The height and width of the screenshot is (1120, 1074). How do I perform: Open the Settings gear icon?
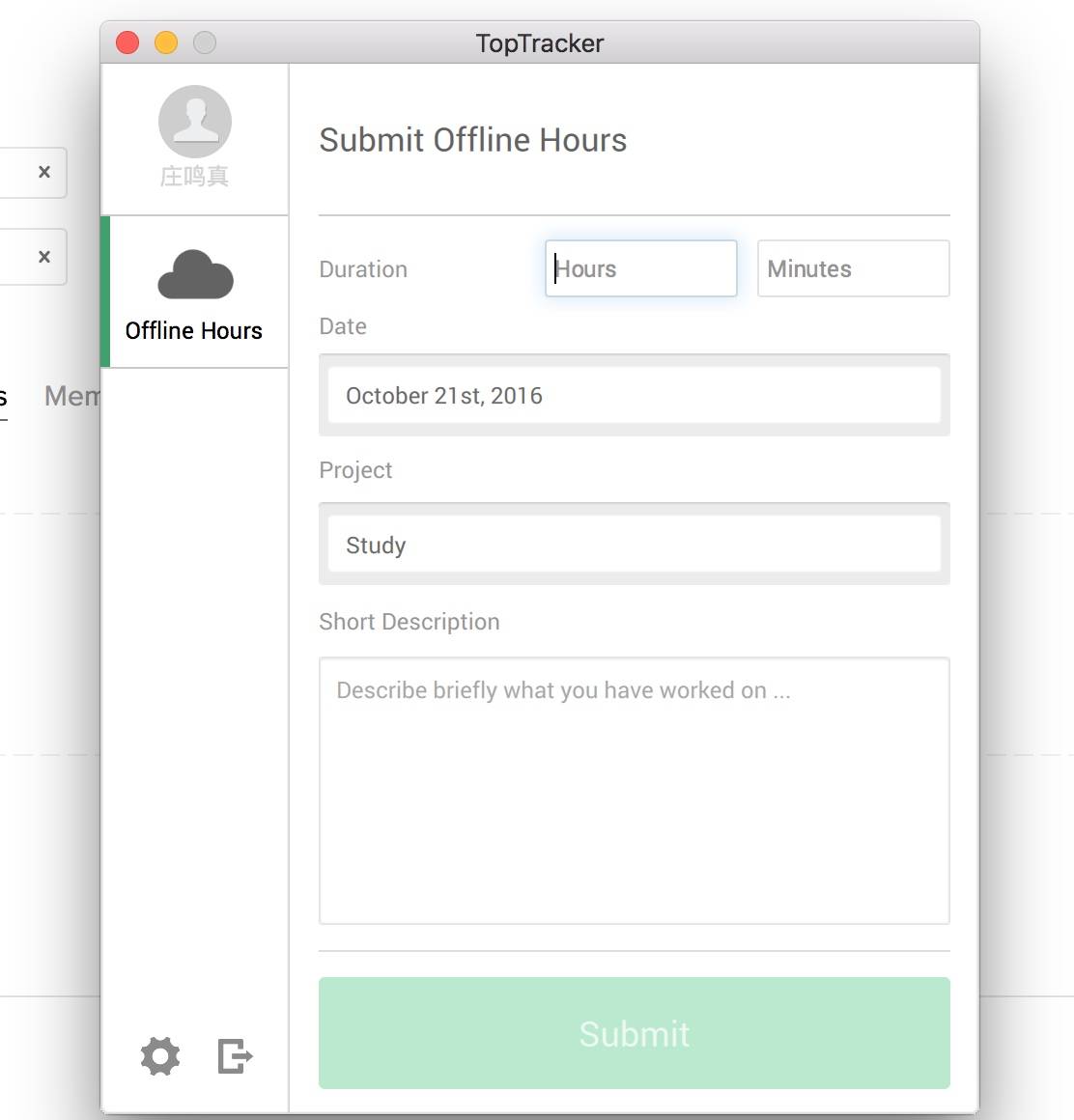tap(160, 1055)
